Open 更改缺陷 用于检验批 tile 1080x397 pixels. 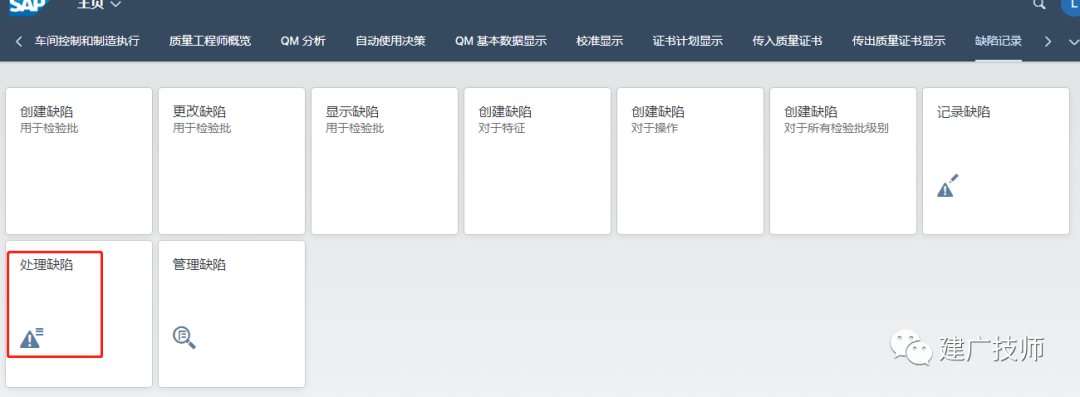[232, 161]
